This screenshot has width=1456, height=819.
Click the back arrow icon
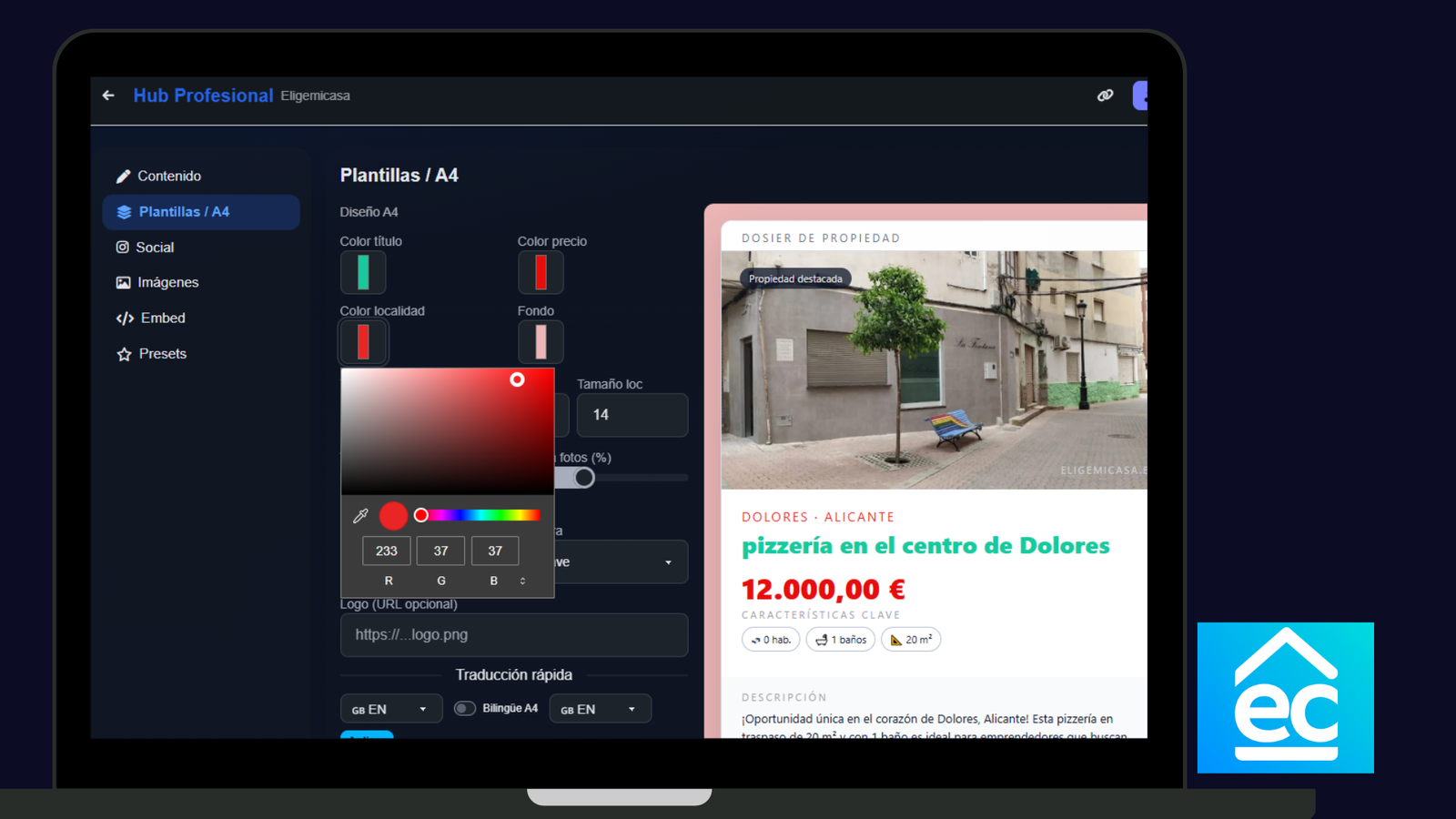point(108,96)
